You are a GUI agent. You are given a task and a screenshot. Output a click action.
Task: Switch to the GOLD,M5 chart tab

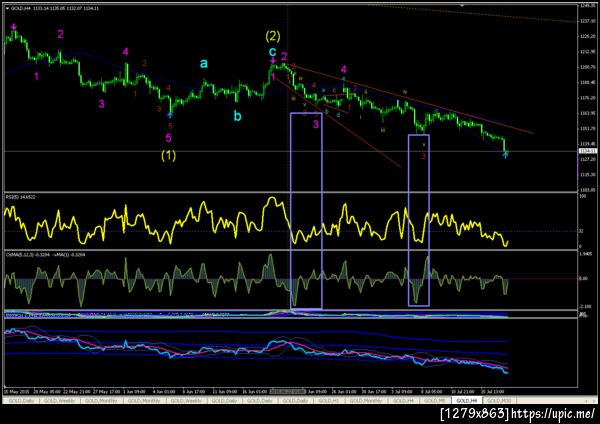[x=434, y=400]
